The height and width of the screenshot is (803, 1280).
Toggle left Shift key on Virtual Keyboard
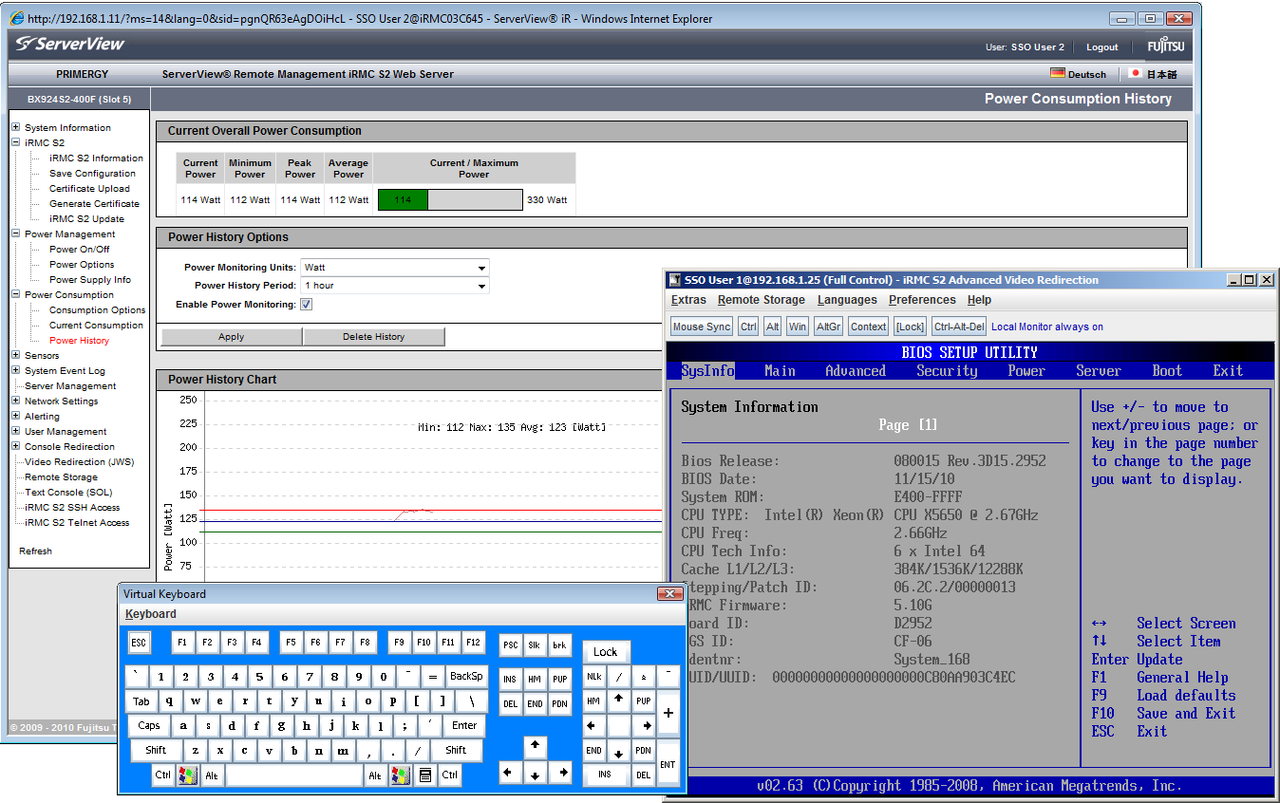pyautogui.click(x=156, y=750)
